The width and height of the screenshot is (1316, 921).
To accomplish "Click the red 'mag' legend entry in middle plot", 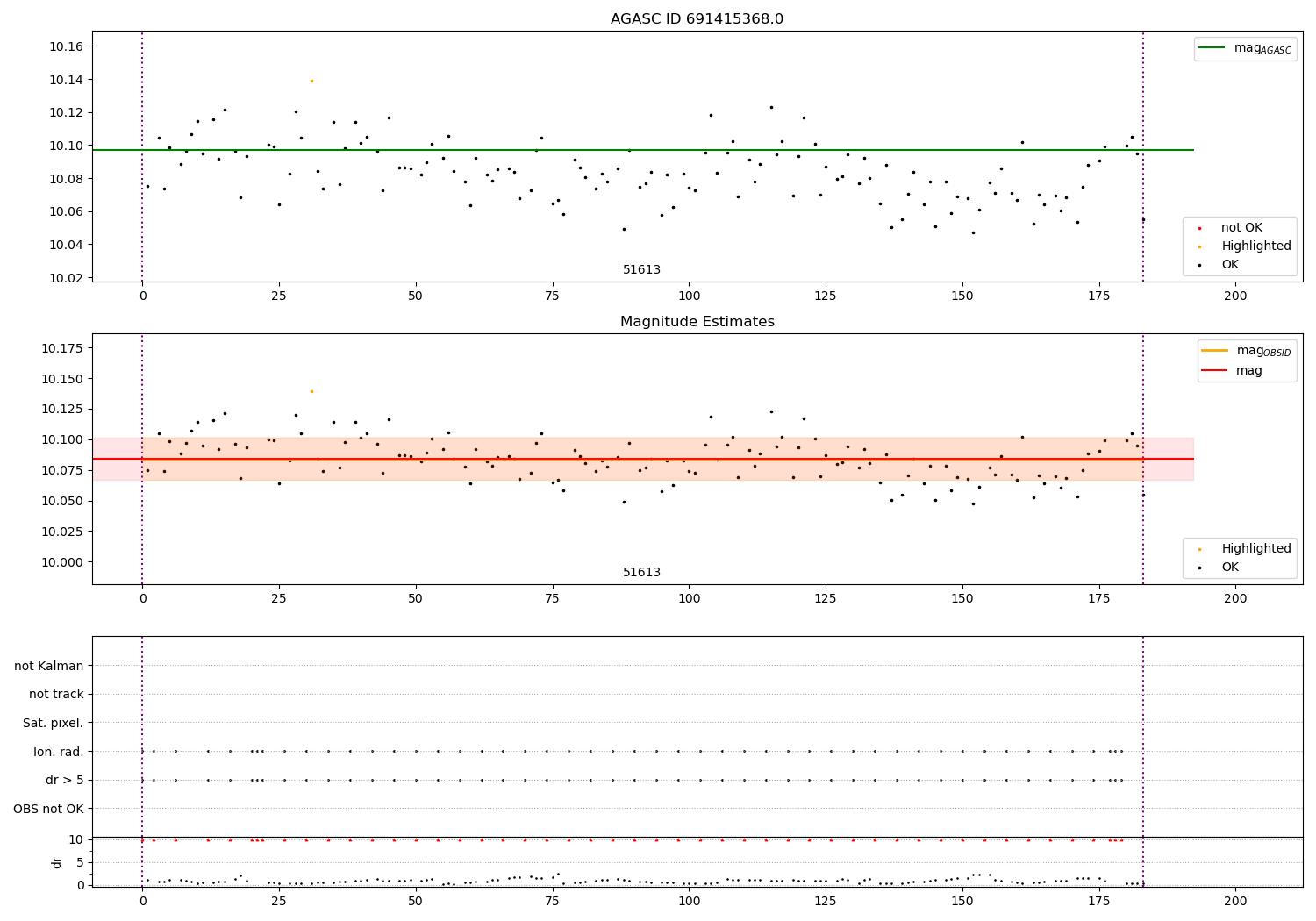I will 1233,371.
